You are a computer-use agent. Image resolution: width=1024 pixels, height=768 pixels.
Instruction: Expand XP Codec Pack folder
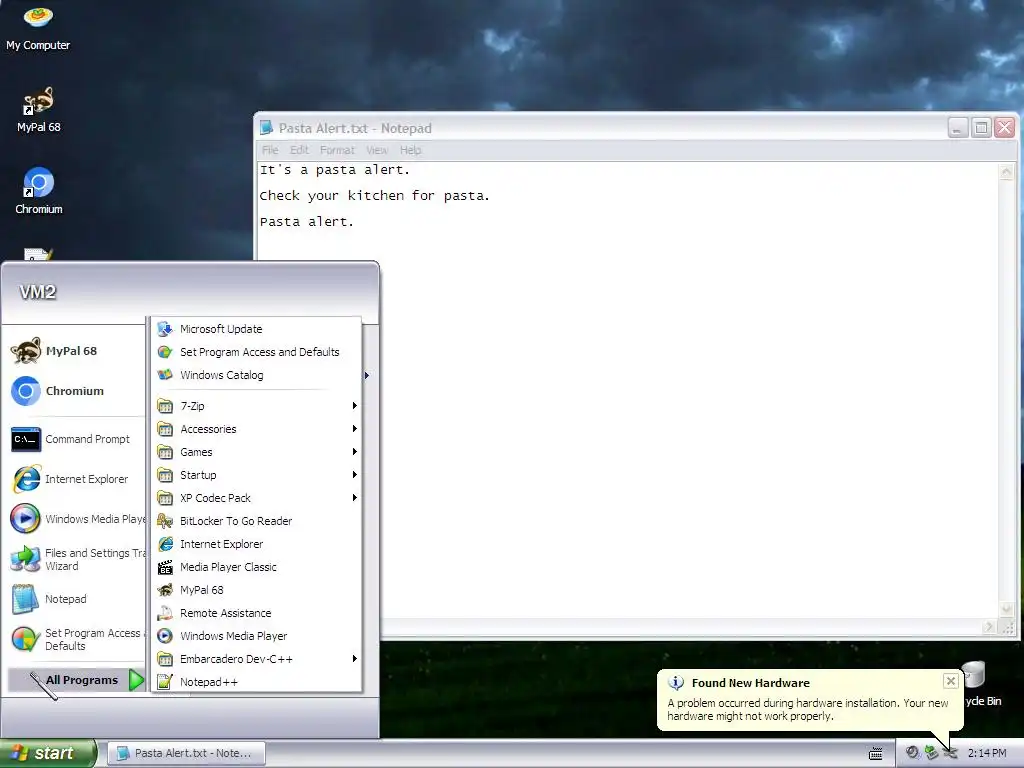[256, 498]
